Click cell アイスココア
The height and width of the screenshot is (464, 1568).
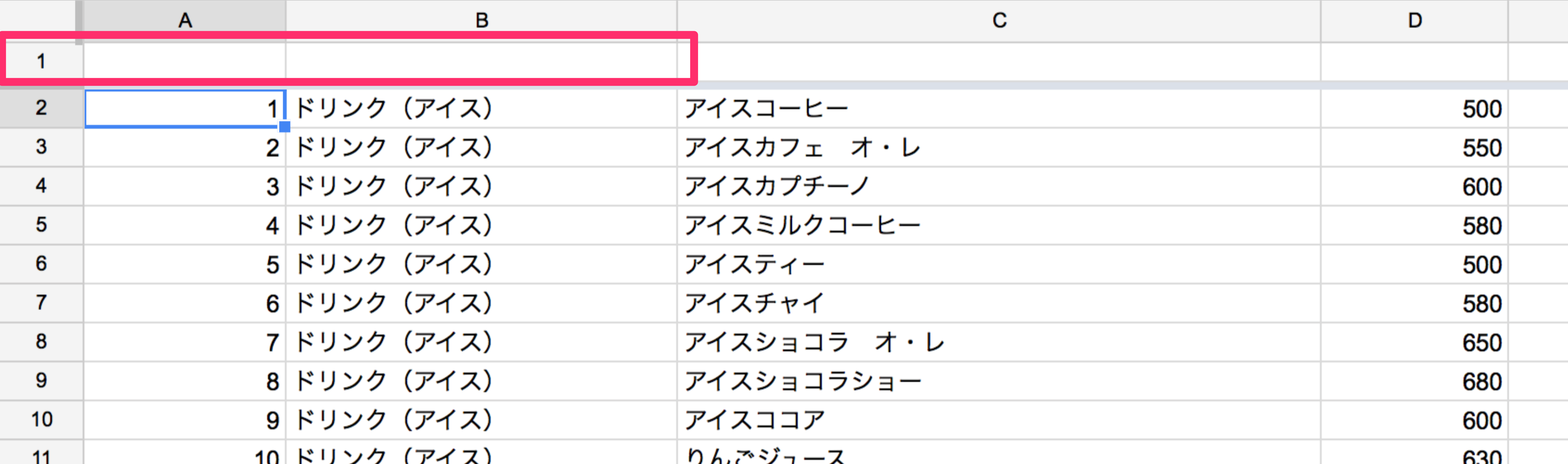[x=999, y=420]
